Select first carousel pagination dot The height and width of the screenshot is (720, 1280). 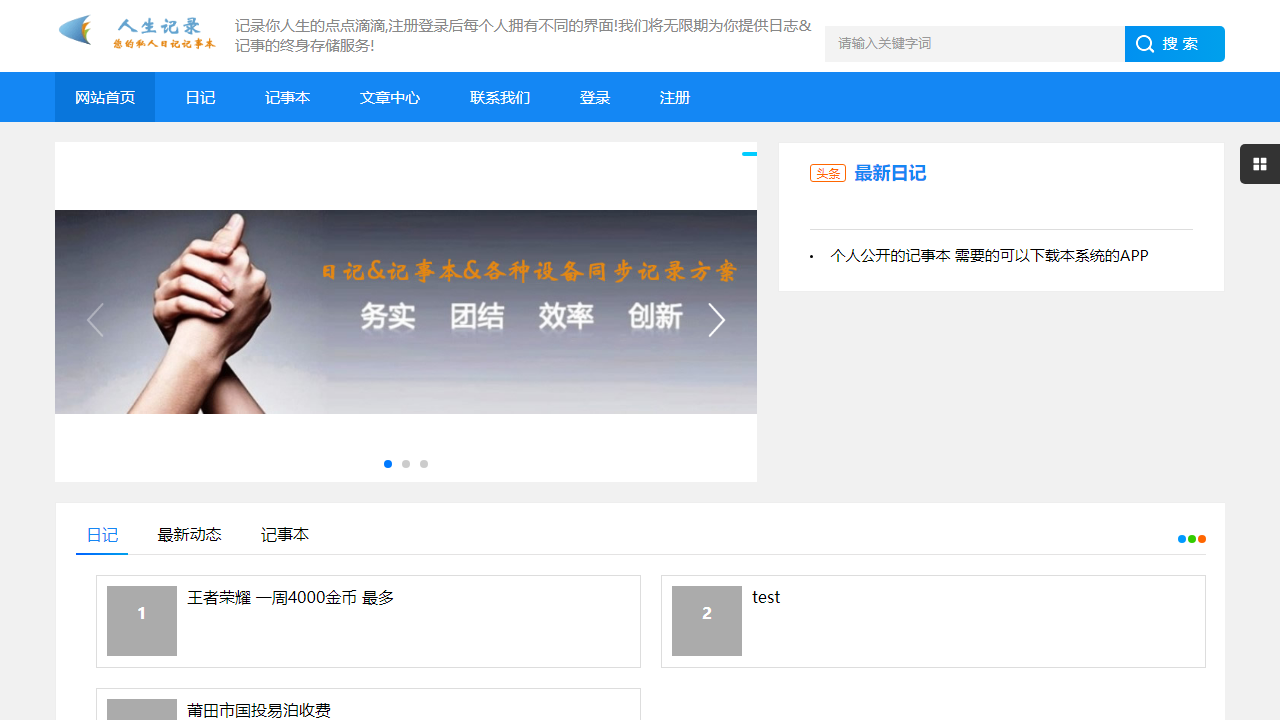388,464
